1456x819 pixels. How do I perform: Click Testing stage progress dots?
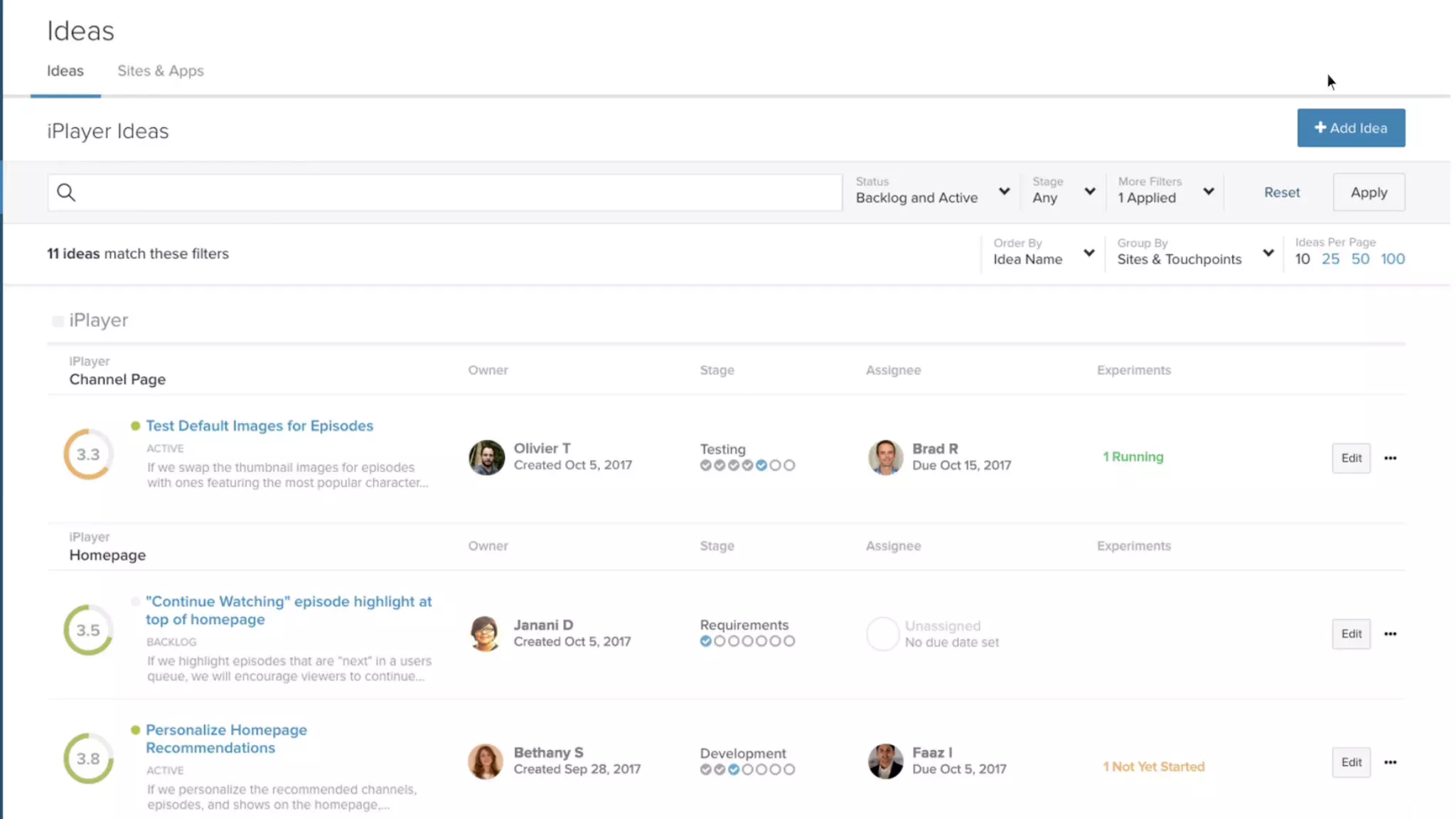(746, 466)
